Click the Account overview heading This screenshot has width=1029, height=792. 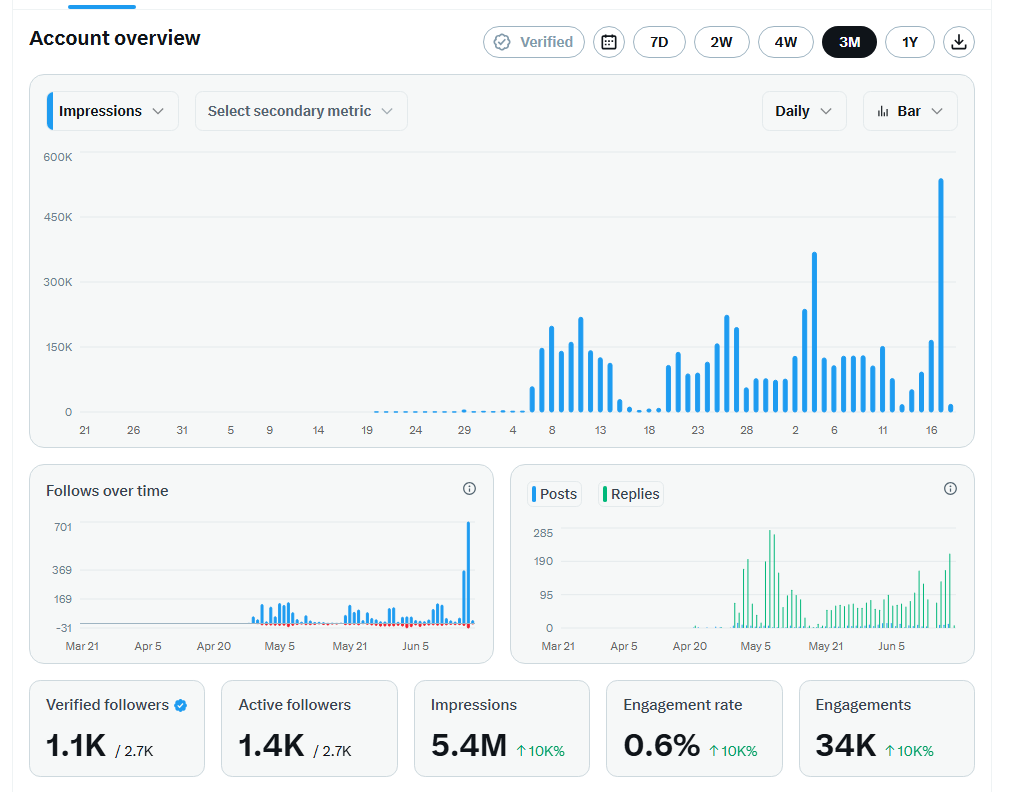click(x=115, y=38)
